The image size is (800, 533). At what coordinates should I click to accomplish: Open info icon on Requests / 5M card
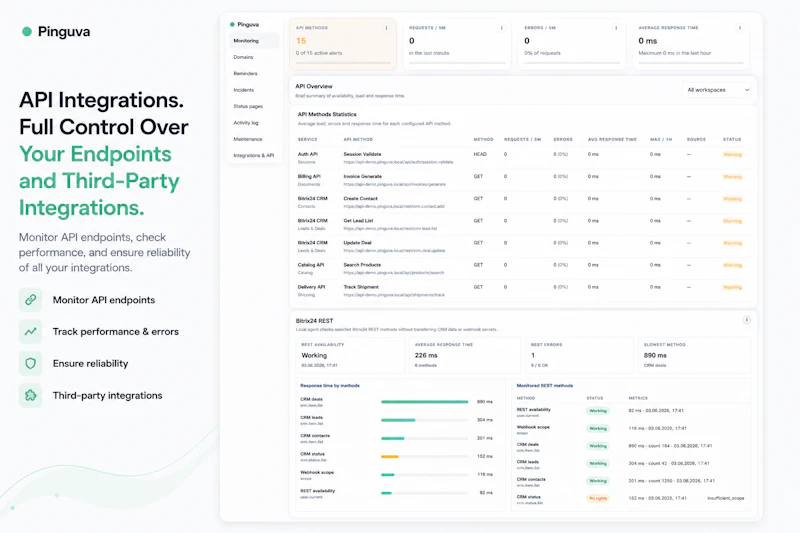(502, 28)
